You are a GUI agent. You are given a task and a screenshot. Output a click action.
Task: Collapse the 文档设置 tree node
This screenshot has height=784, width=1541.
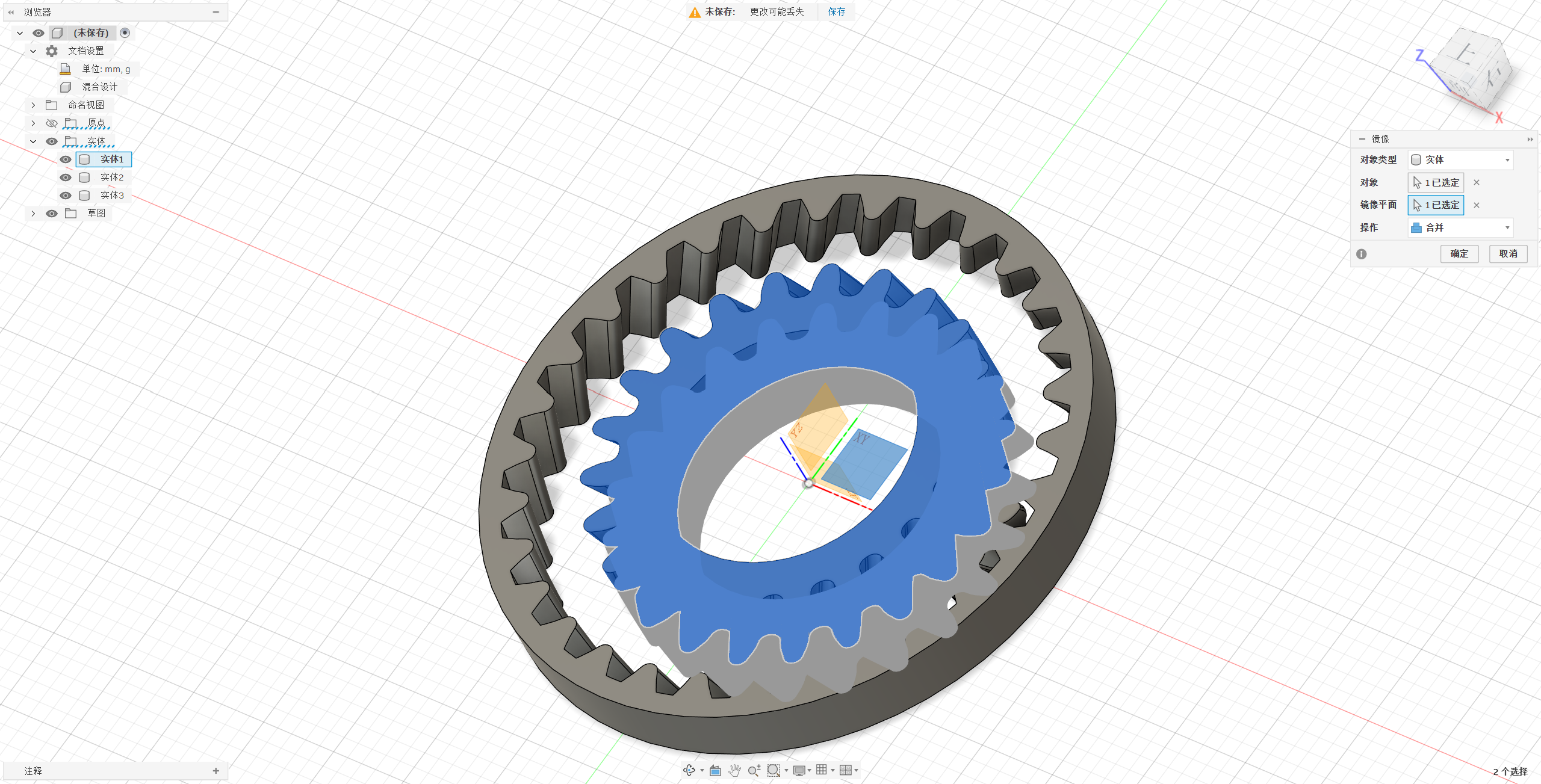33,51
